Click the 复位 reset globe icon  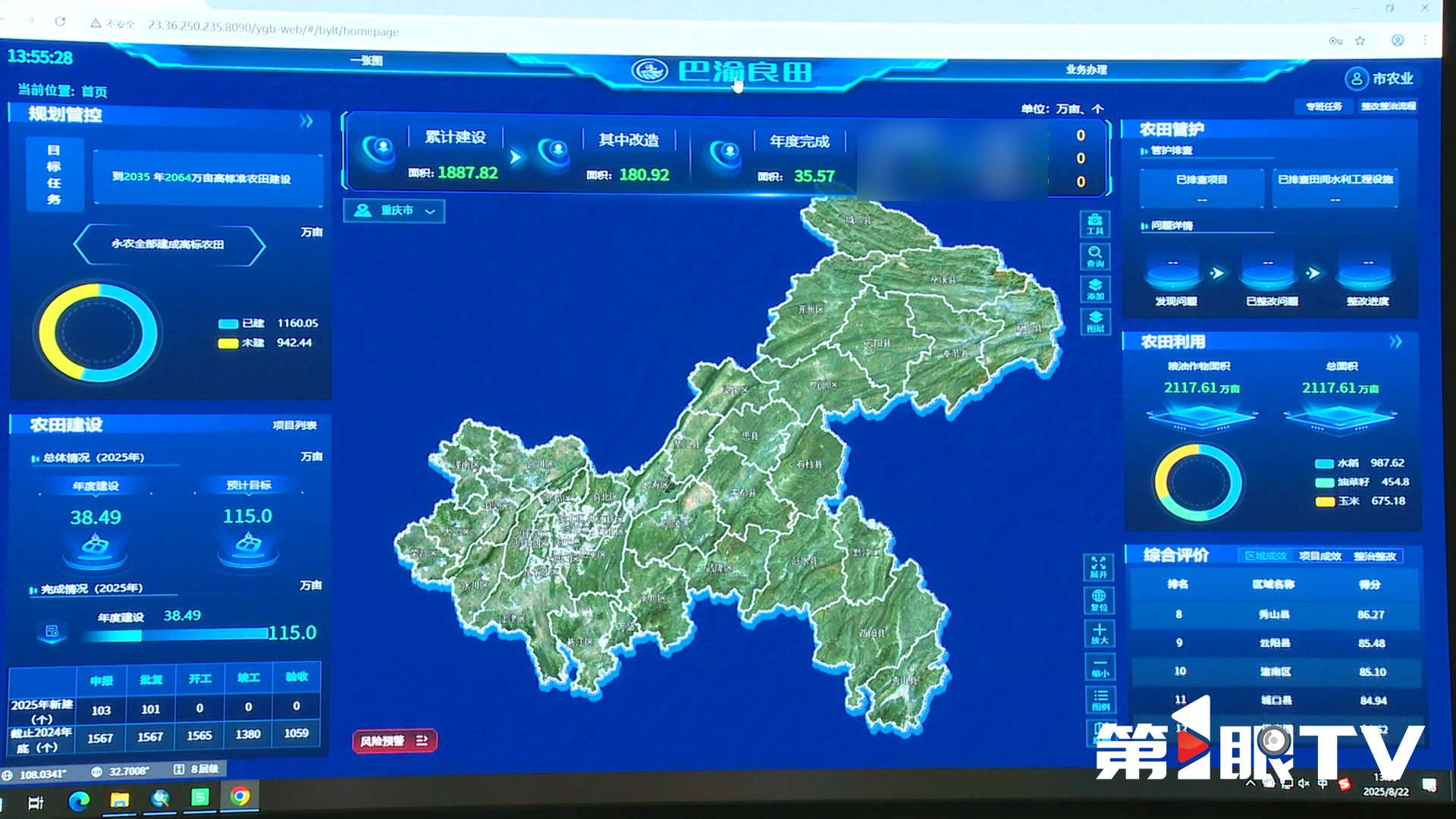pyautogui.click(x=1098, y=599)
